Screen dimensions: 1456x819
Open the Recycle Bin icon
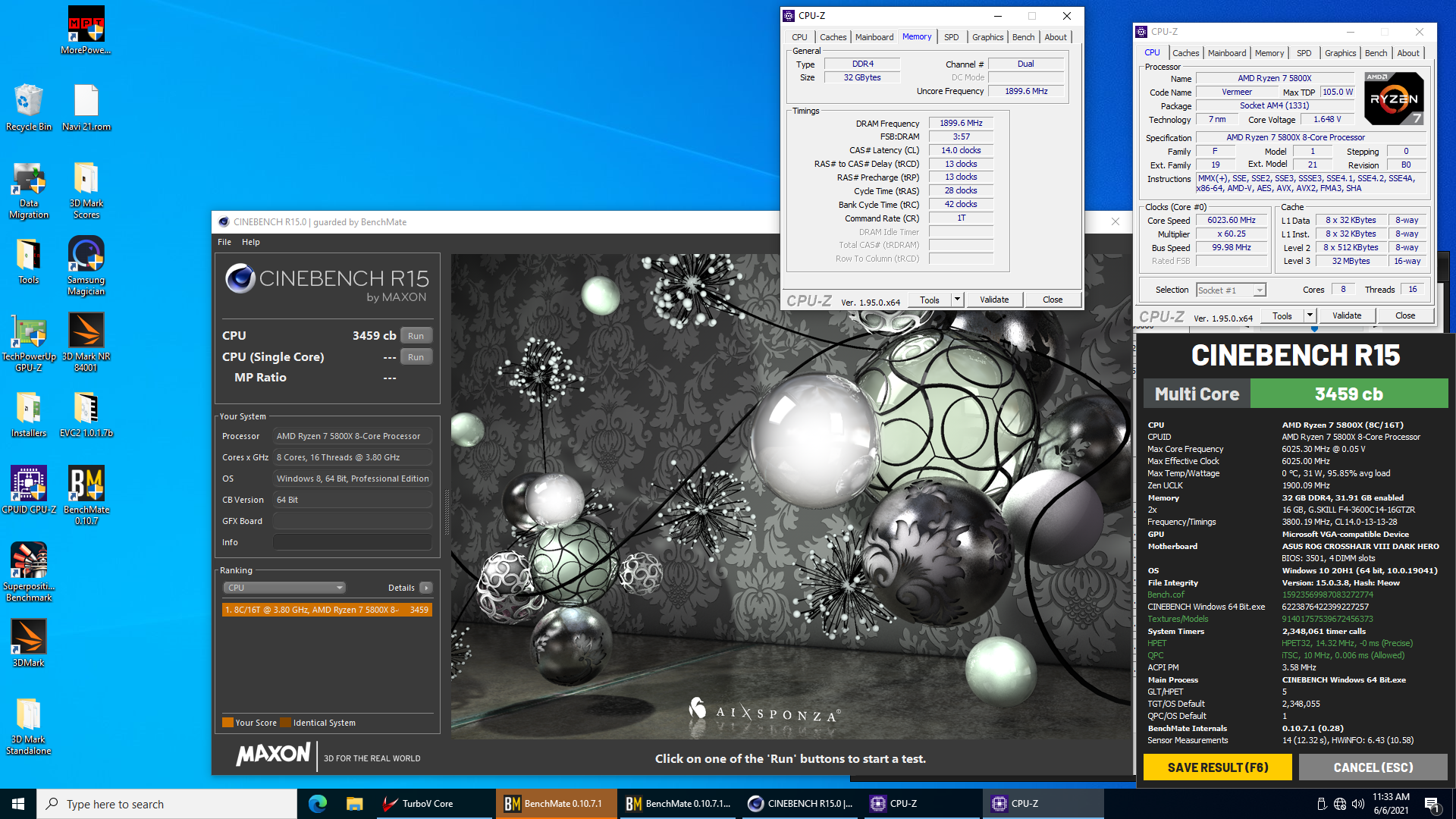click(29, 107)
